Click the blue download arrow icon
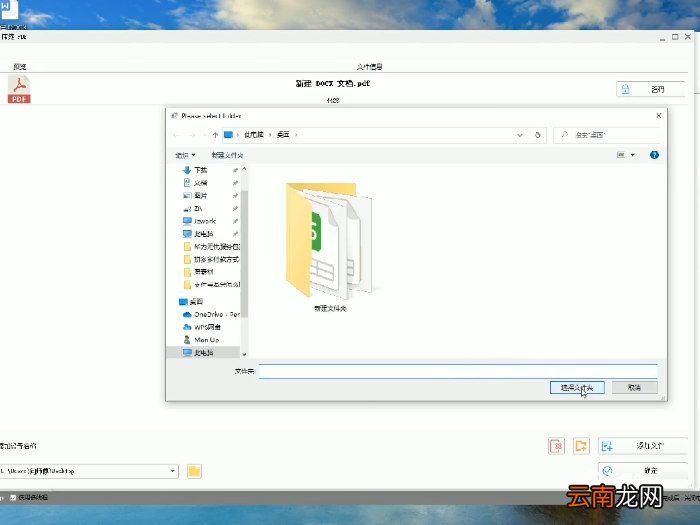This screenshot has width=700, height=525. pyautogui.click(x=187, y=170)
